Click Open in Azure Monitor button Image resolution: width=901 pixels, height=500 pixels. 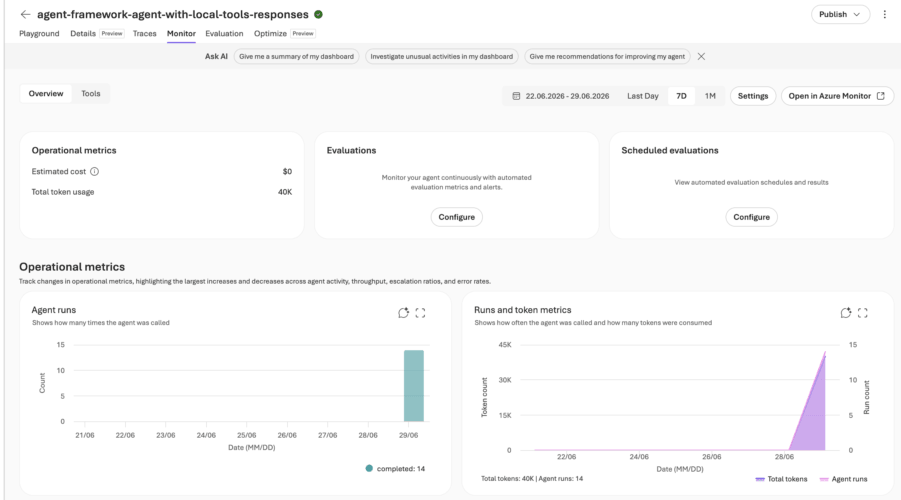[837, 96]
